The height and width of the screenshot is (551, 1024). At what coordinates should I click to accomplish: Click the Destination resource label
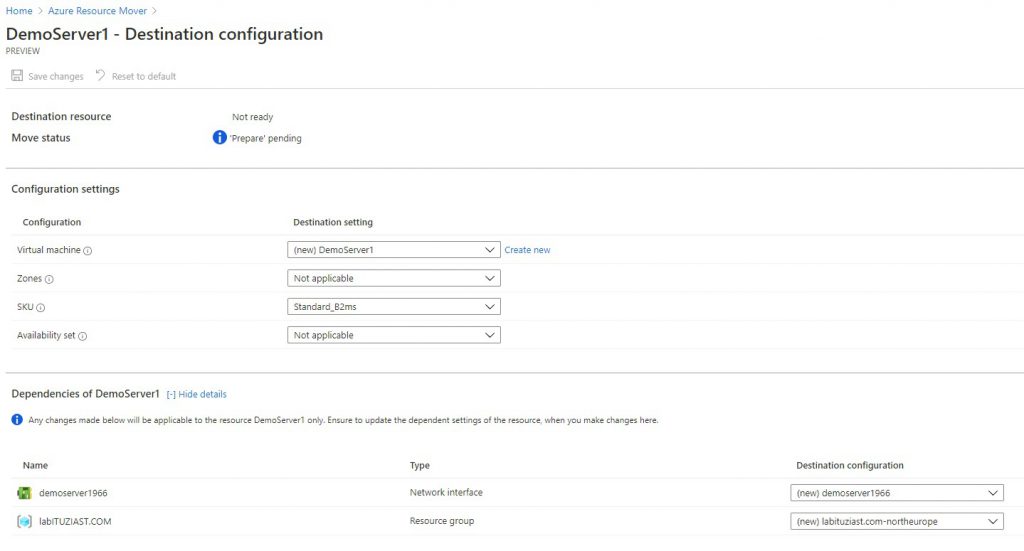[x=61, y=116]
